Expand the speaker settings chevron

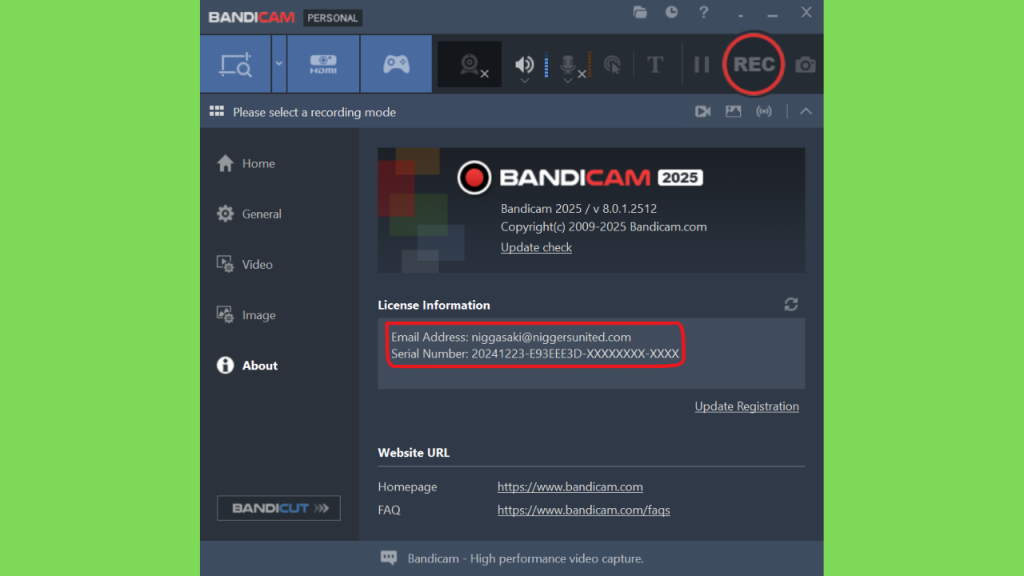pyautogui.click(x=524, y=81)
